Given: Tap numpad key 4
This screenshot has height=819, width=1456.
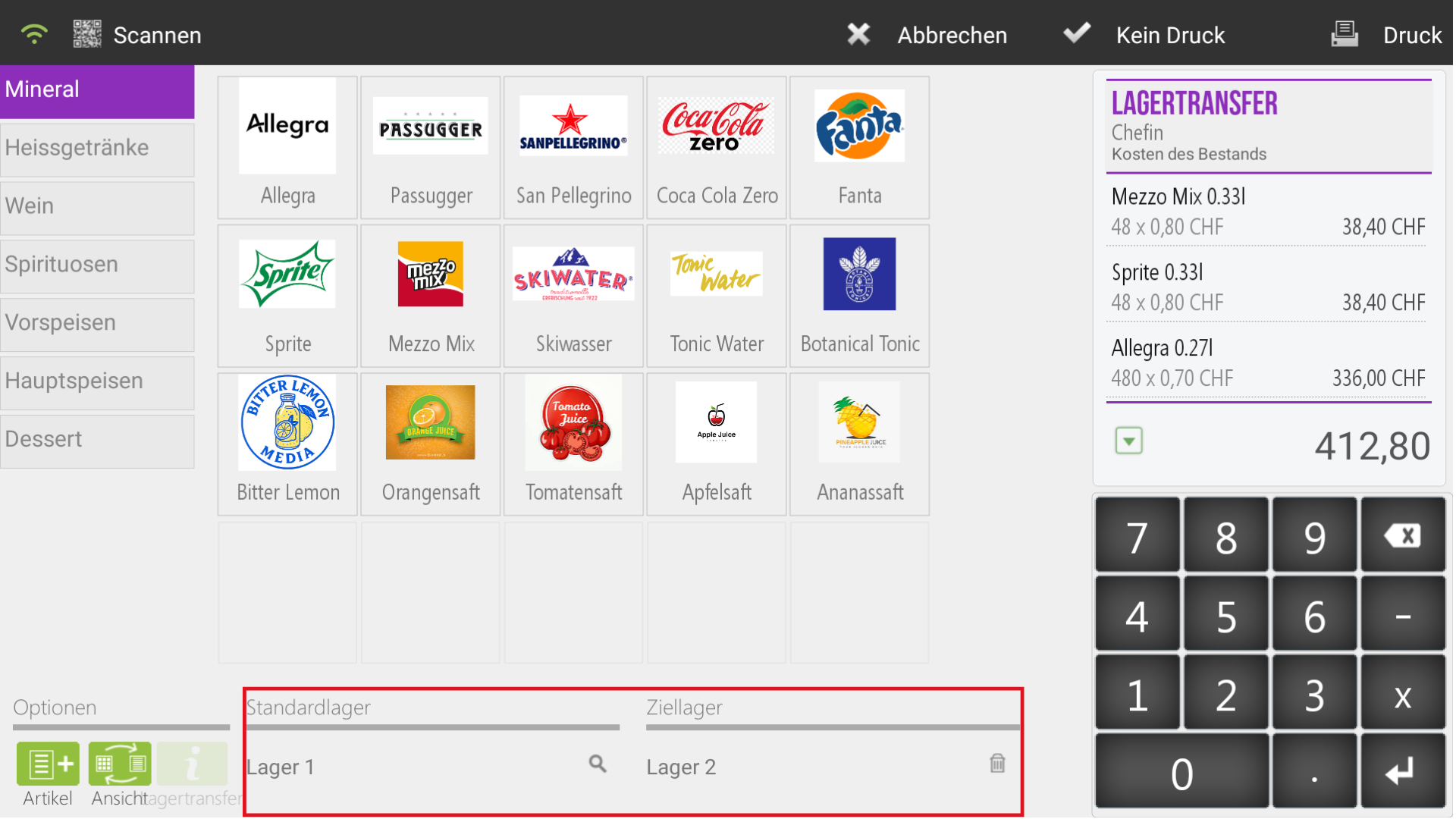Looking at the screenshot, I should [x=1137, y=614].
